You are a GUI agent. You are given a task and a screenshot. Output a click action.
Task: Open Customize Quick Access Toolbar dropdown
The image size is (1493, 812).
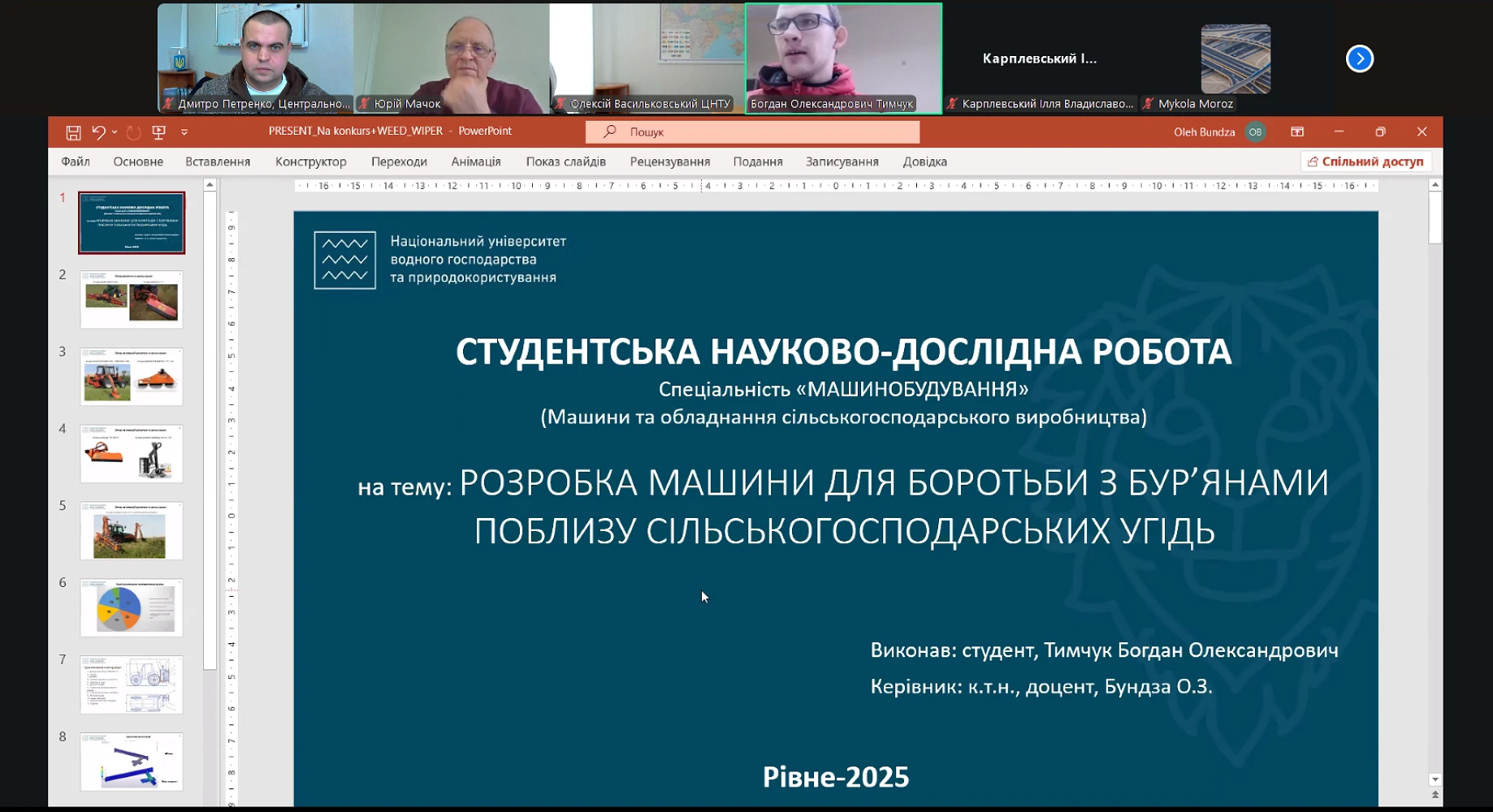(x=184, y=132)
